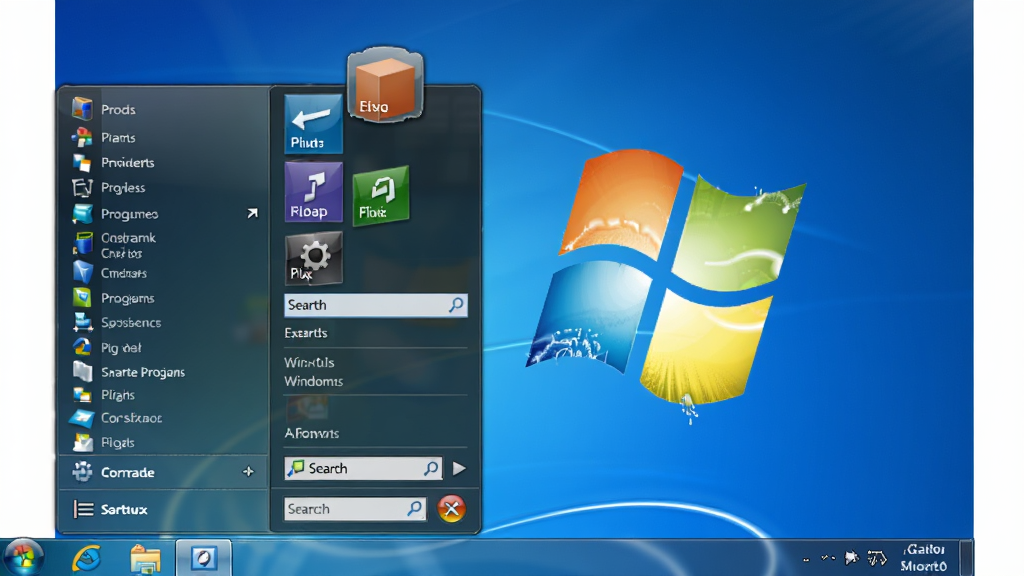Launch Internet Explorer from the taskbar
The height and width of the screenshot is (576, 1024).
click(x=87, y=558)
